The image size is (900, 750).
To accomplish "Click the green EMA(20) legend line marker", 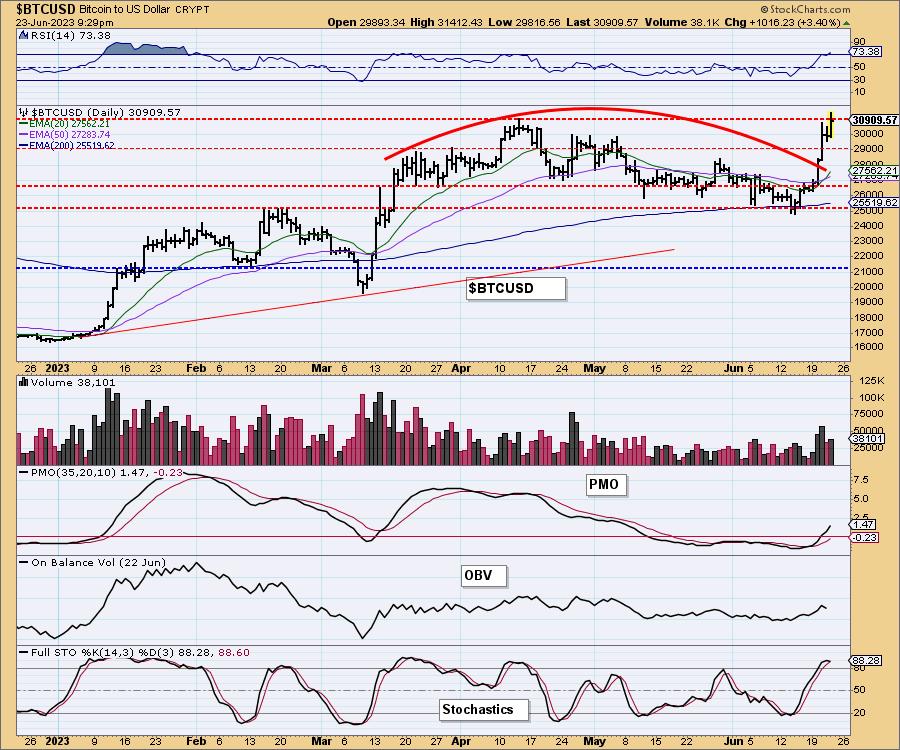I will (24, 123).
